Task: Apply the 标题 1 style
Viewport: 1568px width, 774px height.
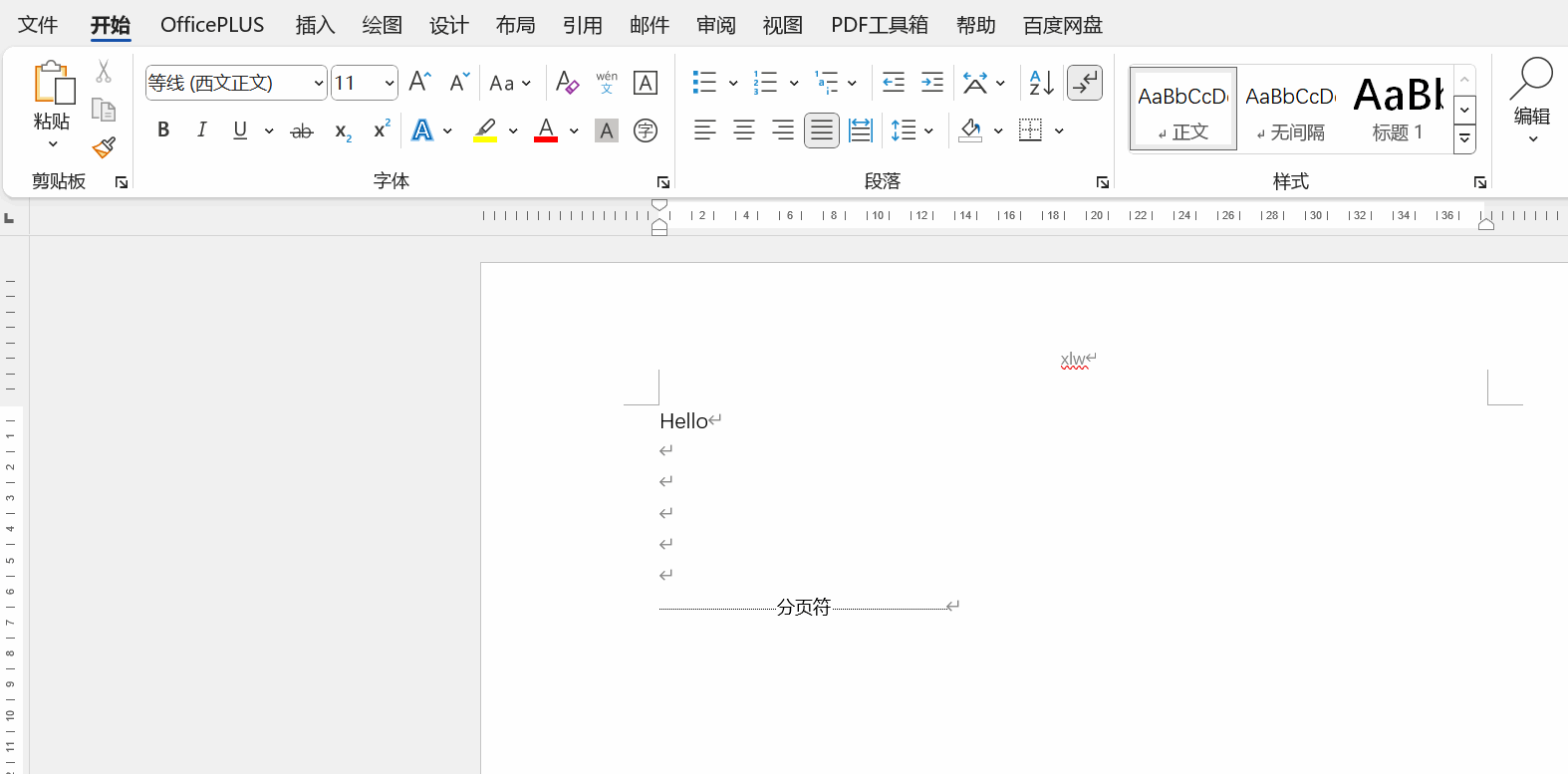Action: (1398, 110)
